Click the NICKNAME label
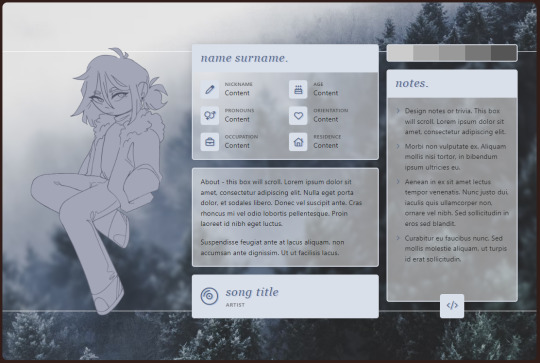The width and height of the screenshot is (540, 363). click(x=239, y=84)
